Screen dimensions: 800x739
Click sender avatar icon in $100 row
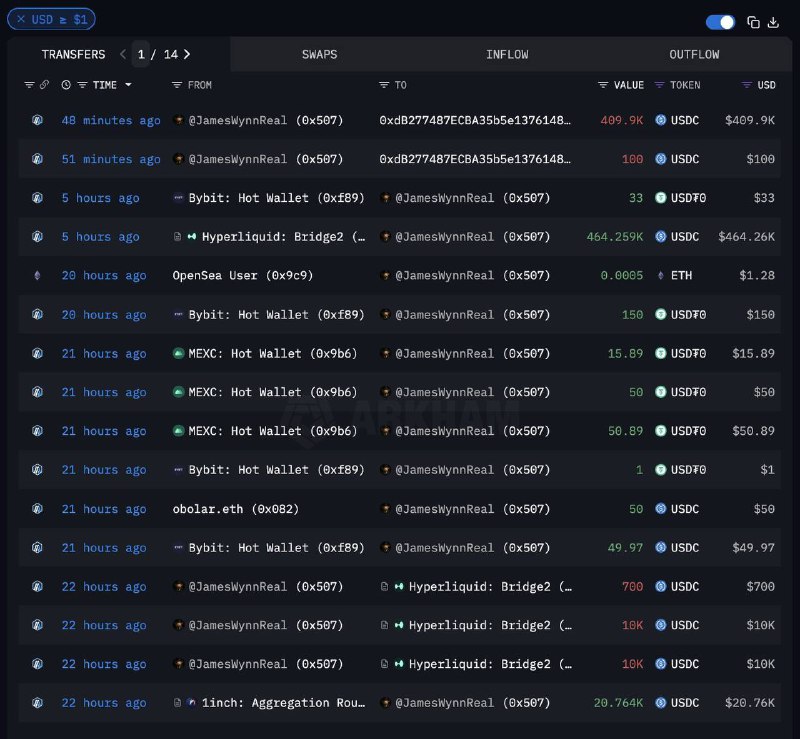point(178,159)
